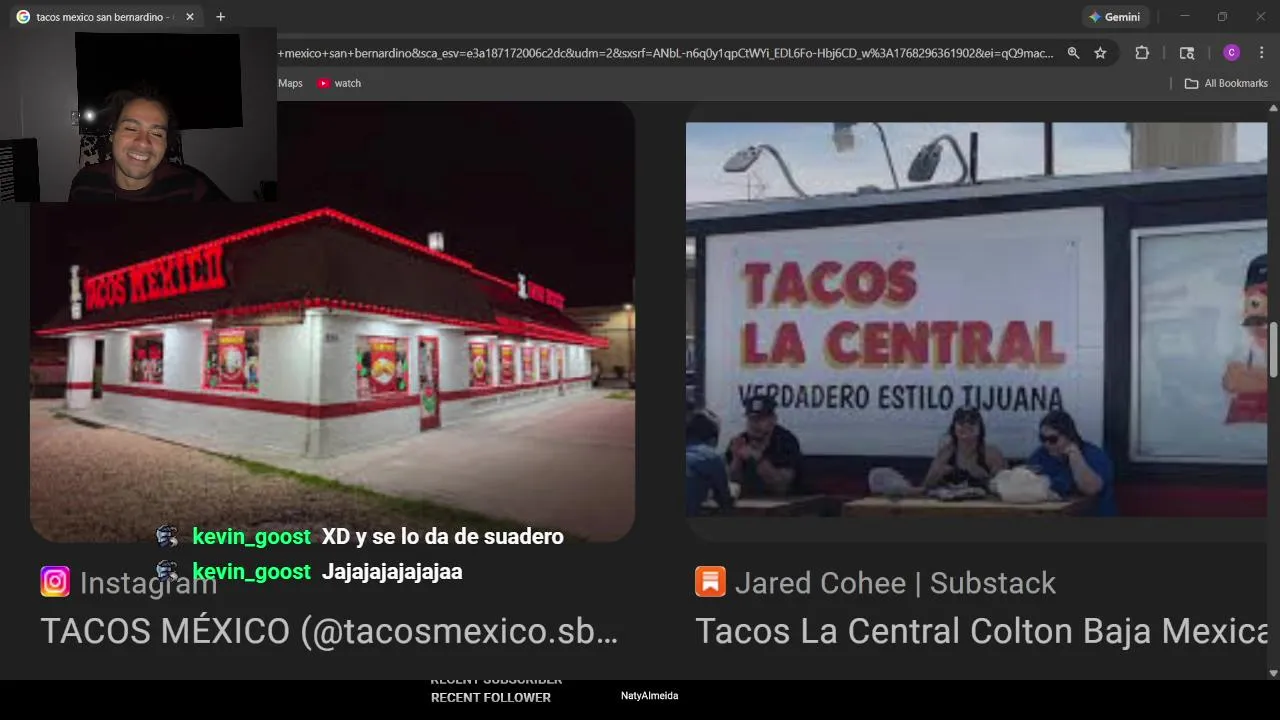Click the scrollbar down arrow
Image resolution: width=1280 pixels, height=720 pixels.
click(1273, 673)
